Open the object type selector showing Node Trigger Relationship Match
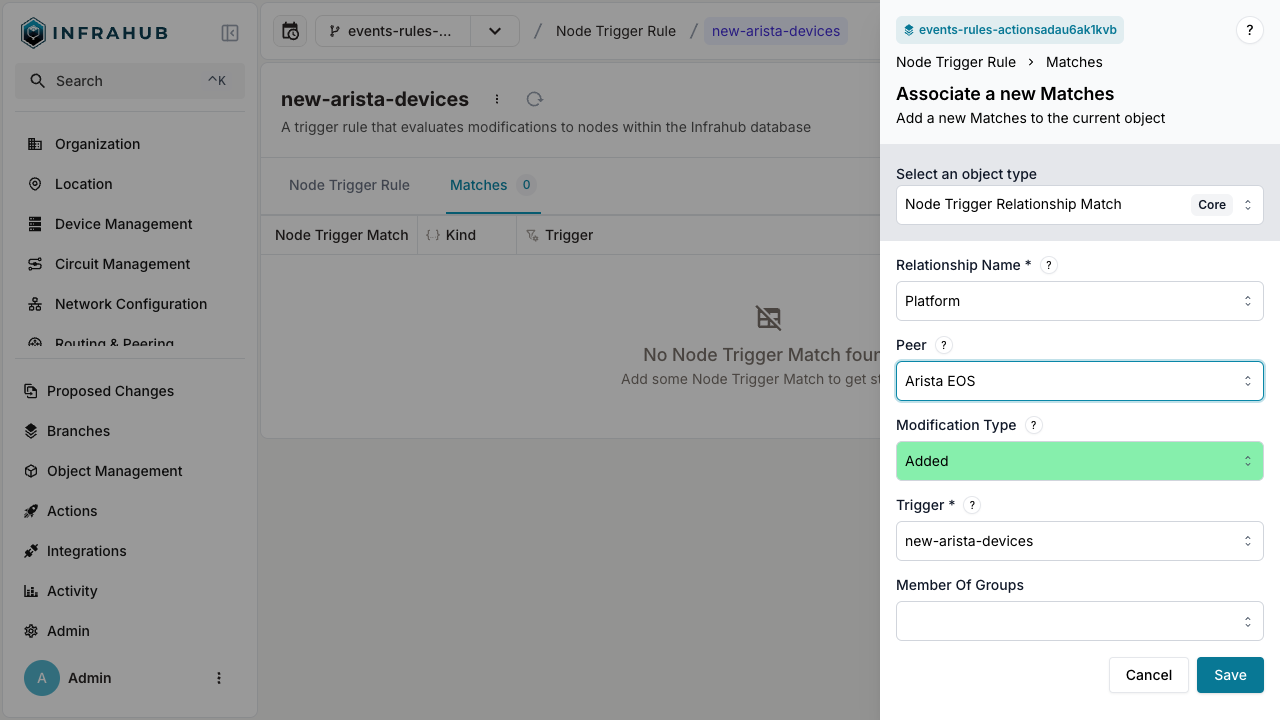The height and width of the screenshot is (720, 1280). click(1079, 204)
